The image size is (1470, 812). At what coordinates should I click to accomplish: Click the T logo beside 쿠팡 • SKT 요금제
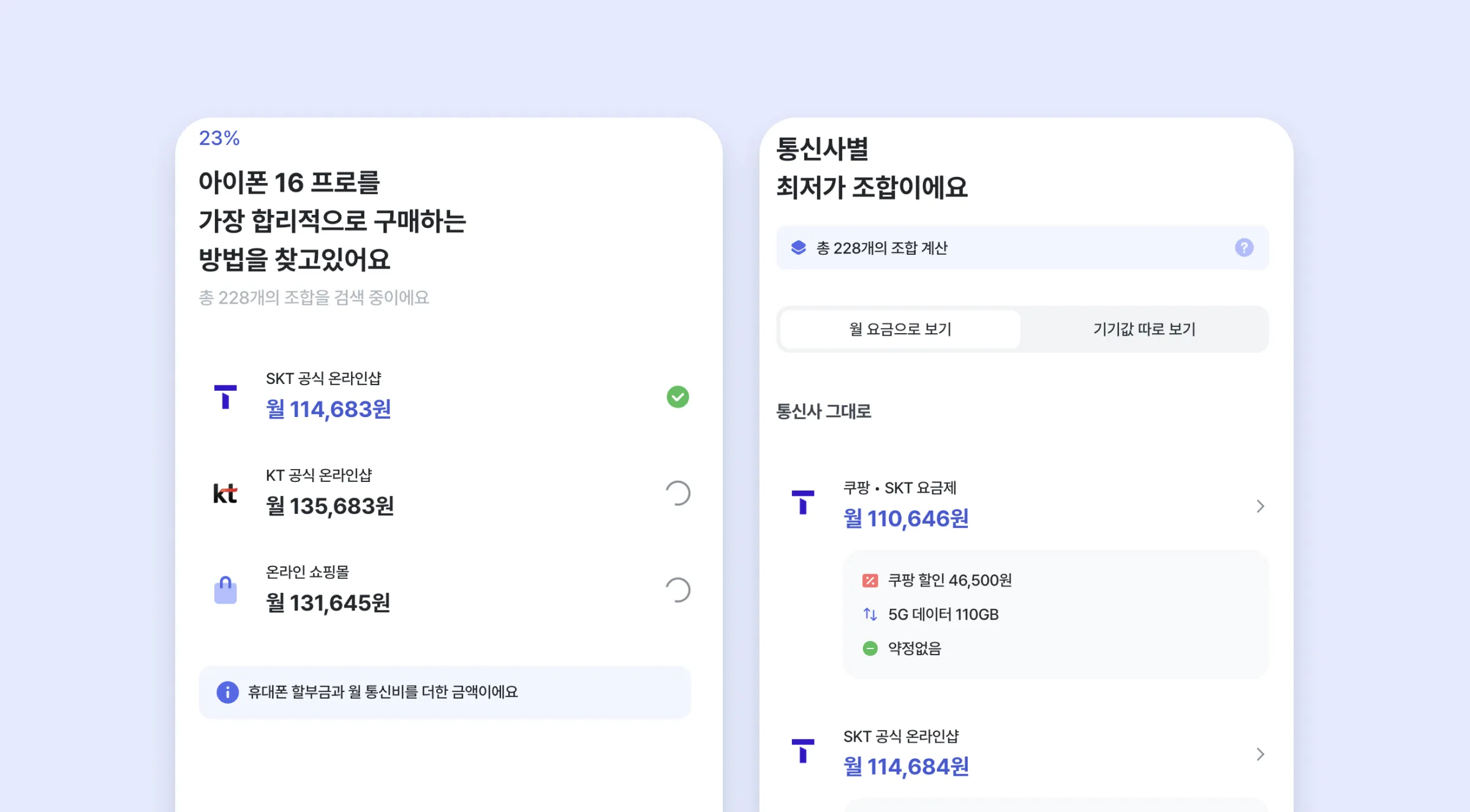click(803, 502)
